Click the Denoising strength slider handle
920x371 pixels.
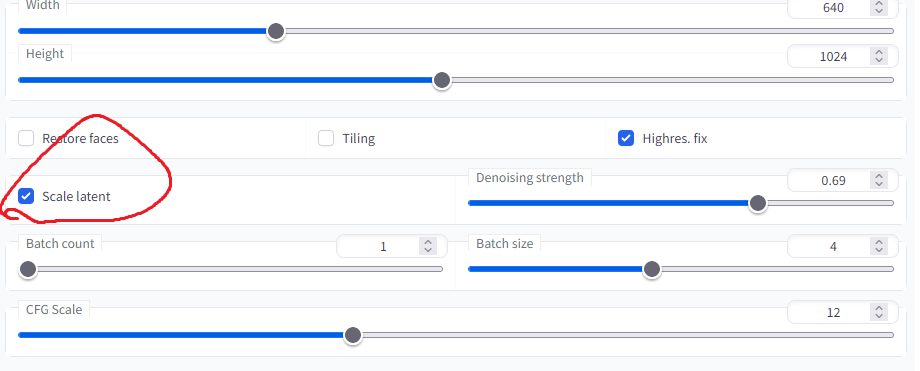click(x=758, y=203)
